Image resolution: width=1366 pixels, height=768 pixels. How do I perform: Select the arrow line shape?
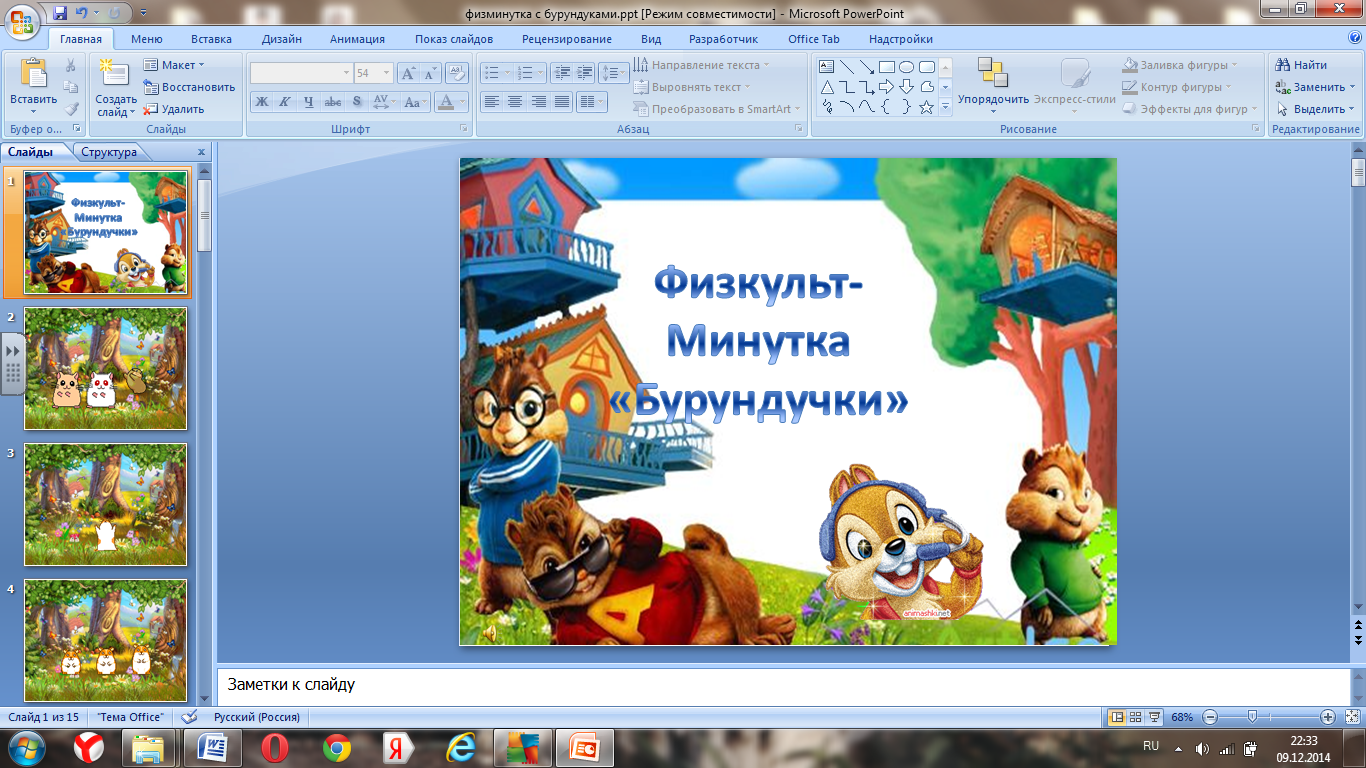point(867,67)
